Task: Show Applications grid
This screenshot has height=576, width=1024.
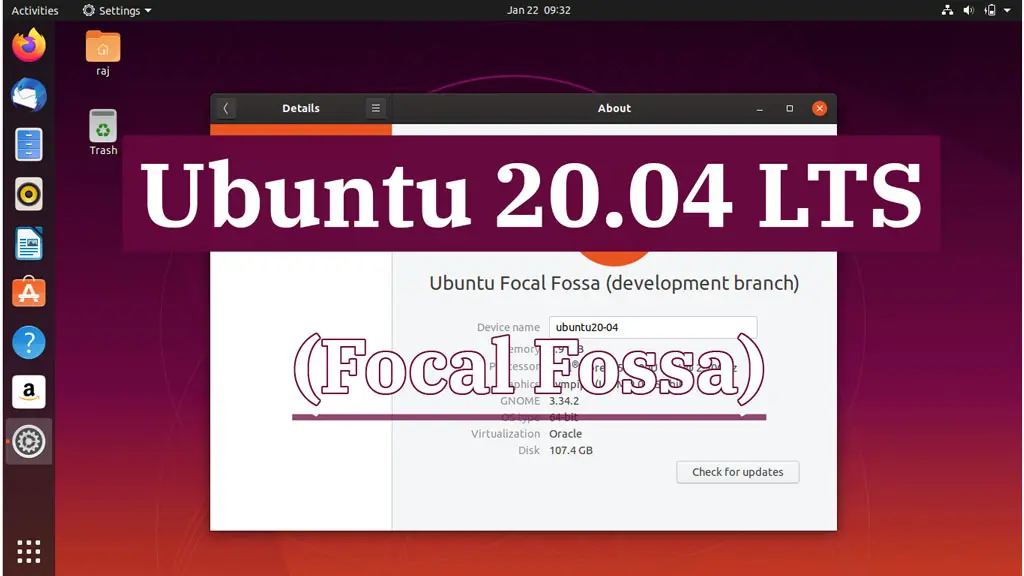Action: point(29,551)
